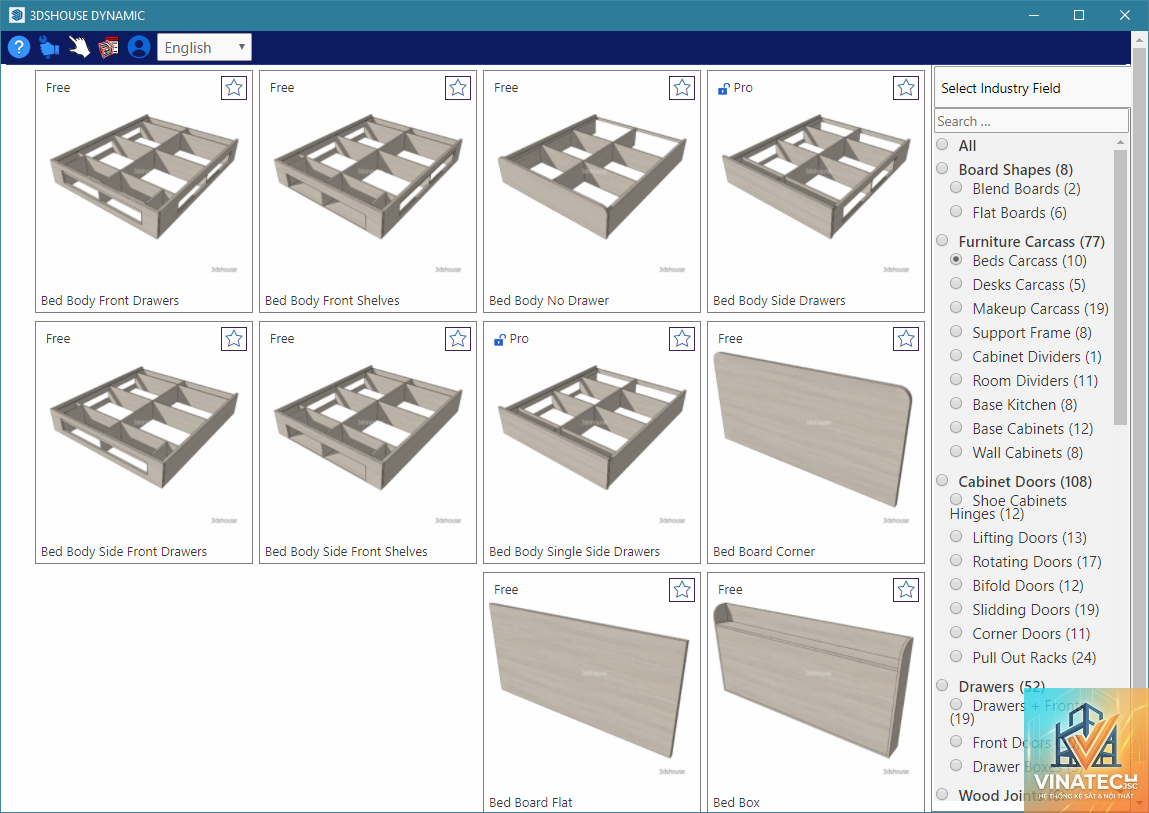Select Base Kitchen (8) radio option

(956, 404)
